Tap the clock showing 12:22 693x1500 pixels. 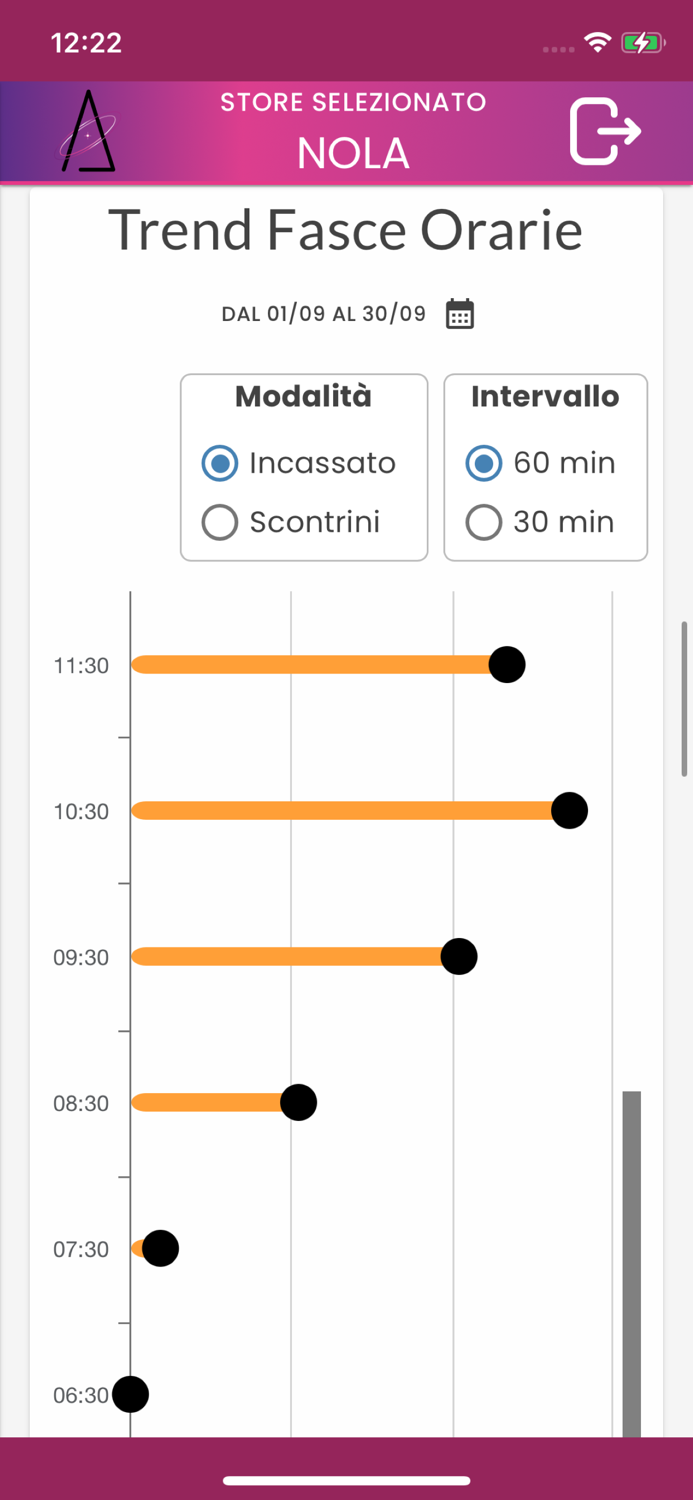point(84,42)
